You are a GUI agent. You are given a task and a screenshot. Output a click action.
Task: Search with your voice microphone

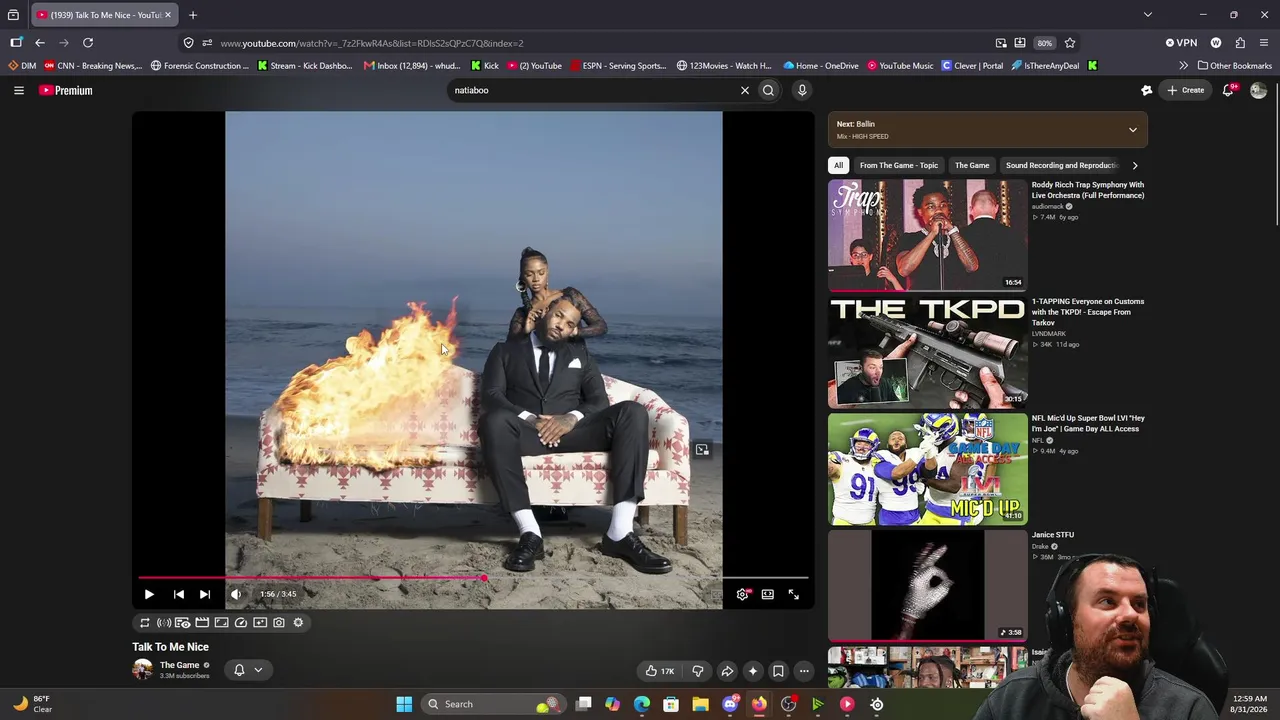(802, 90)
